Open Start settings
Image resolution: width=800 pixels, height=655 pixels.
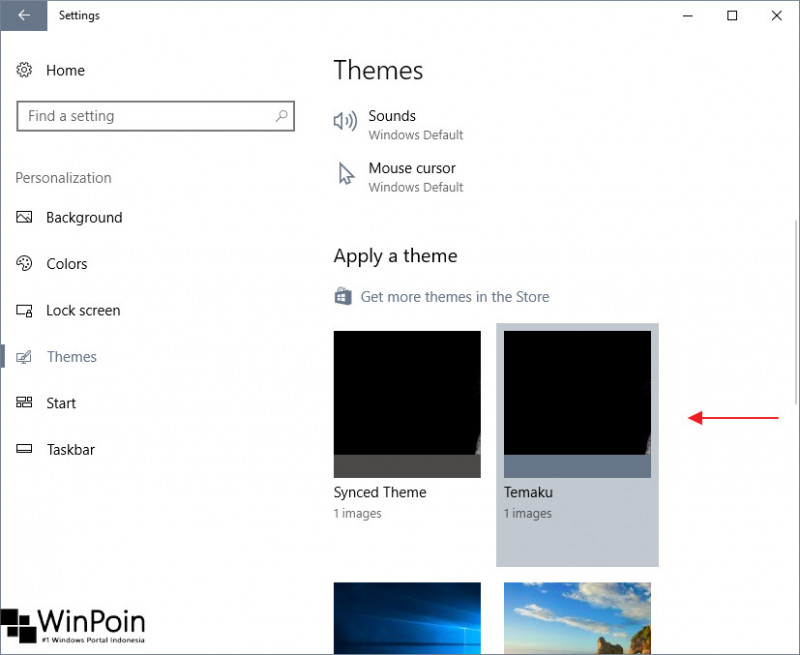click(x=61, y=404)
